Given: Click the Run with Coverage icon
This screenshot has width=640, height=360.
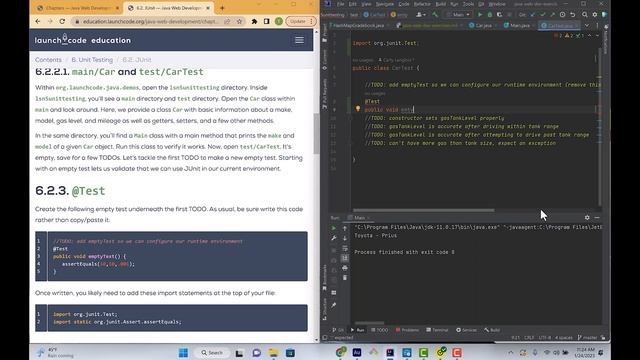Looking at the screenshot, I should coord(500,15).
